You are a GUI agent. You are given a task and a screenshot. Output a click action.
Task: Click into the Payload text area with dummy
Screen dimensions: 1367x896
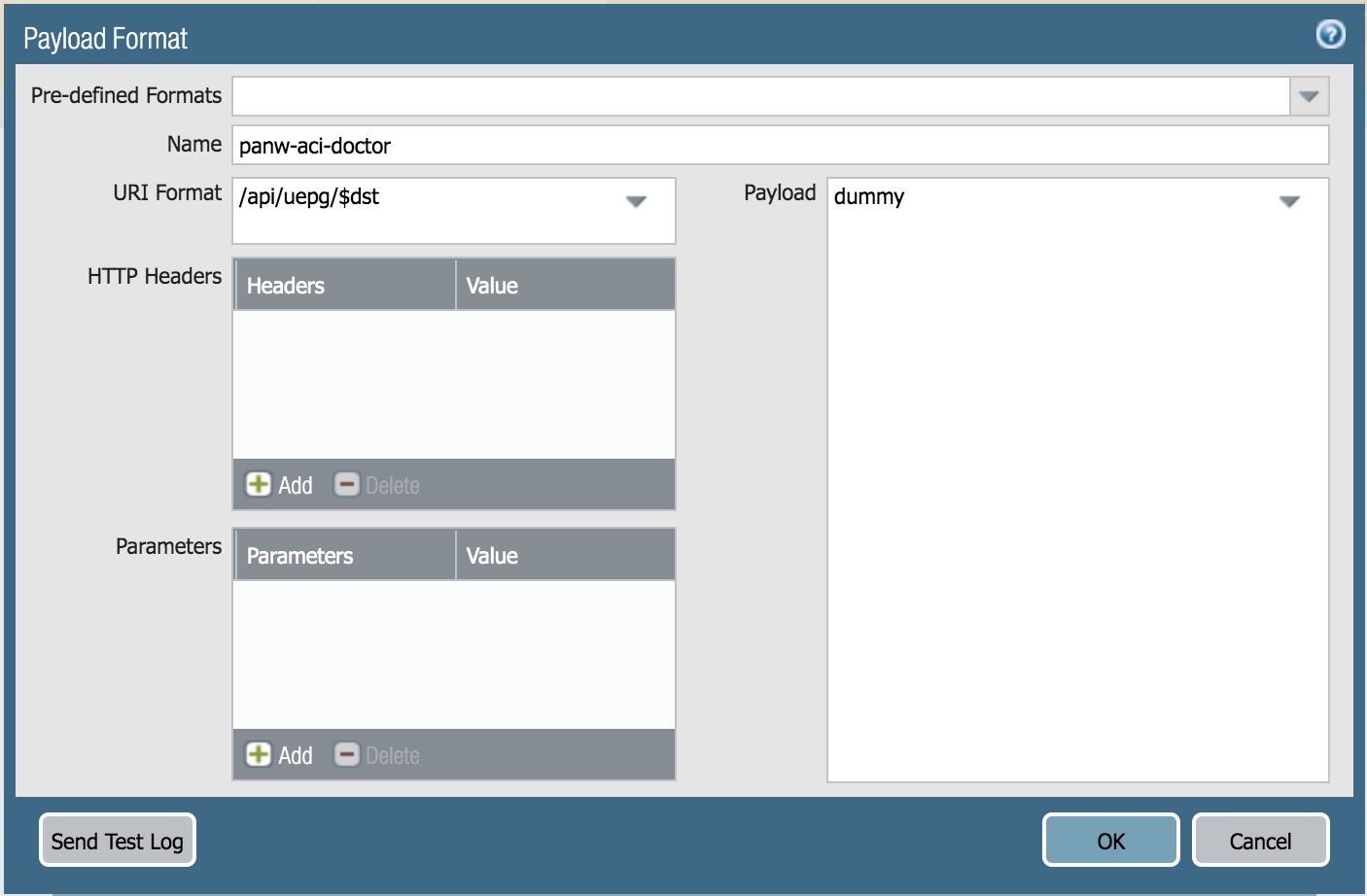pyautogui.click(x=1077, y=480)
